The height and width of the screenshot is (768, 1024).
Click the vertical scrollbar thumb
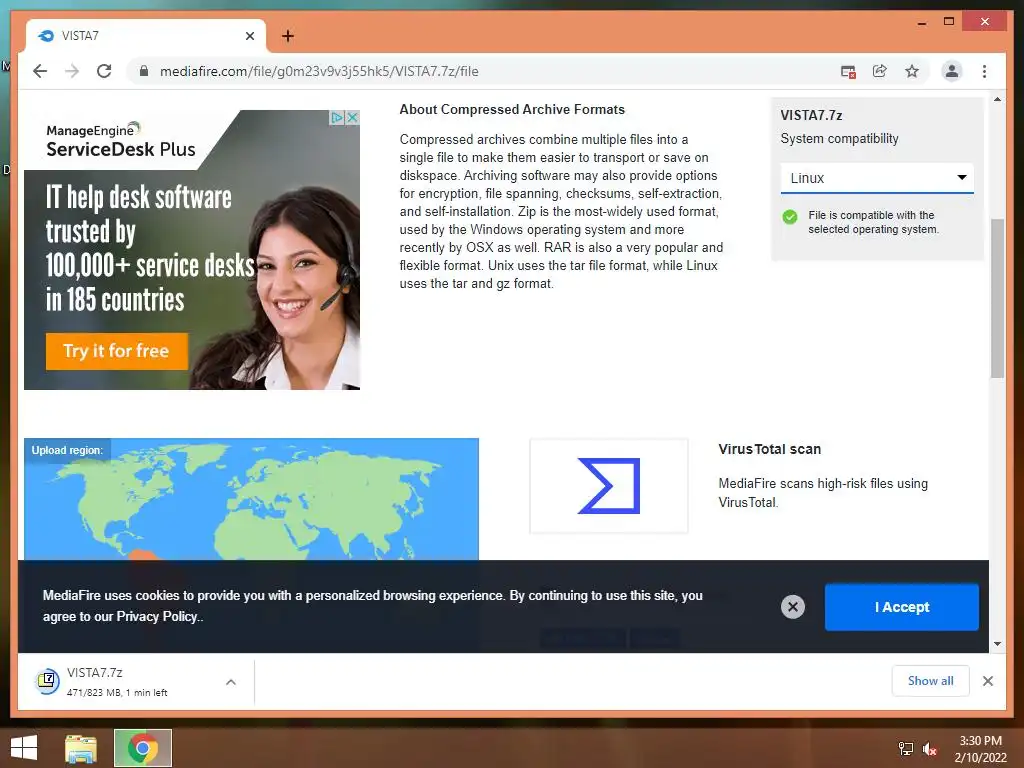click(997, 298)
